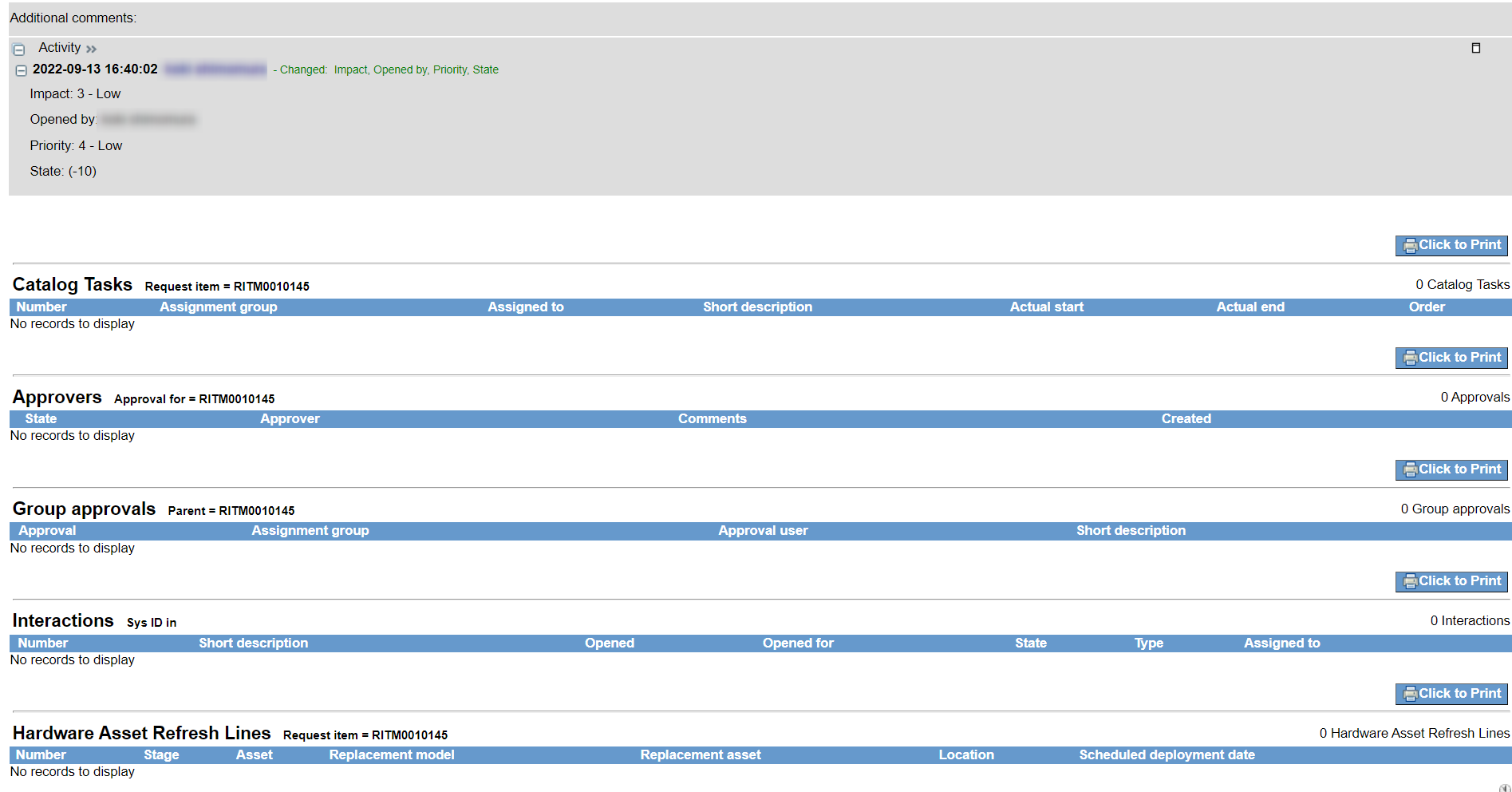
Task: Click the Hardware Asset Refresh Lines heading
Action: point(141,733)
